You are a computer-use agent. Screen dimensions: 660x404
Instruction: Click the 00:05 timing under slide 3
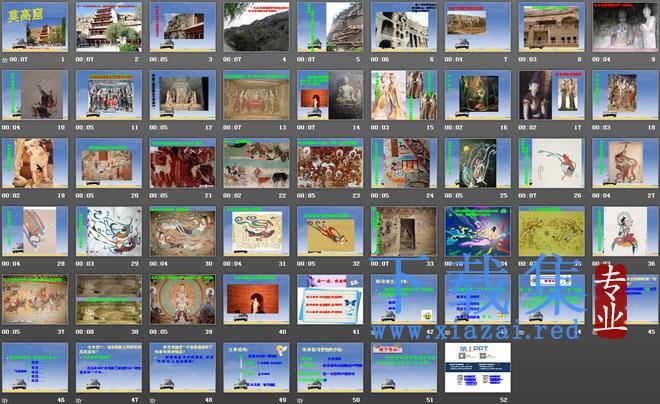pyautogui.click(x=158, y=60)
